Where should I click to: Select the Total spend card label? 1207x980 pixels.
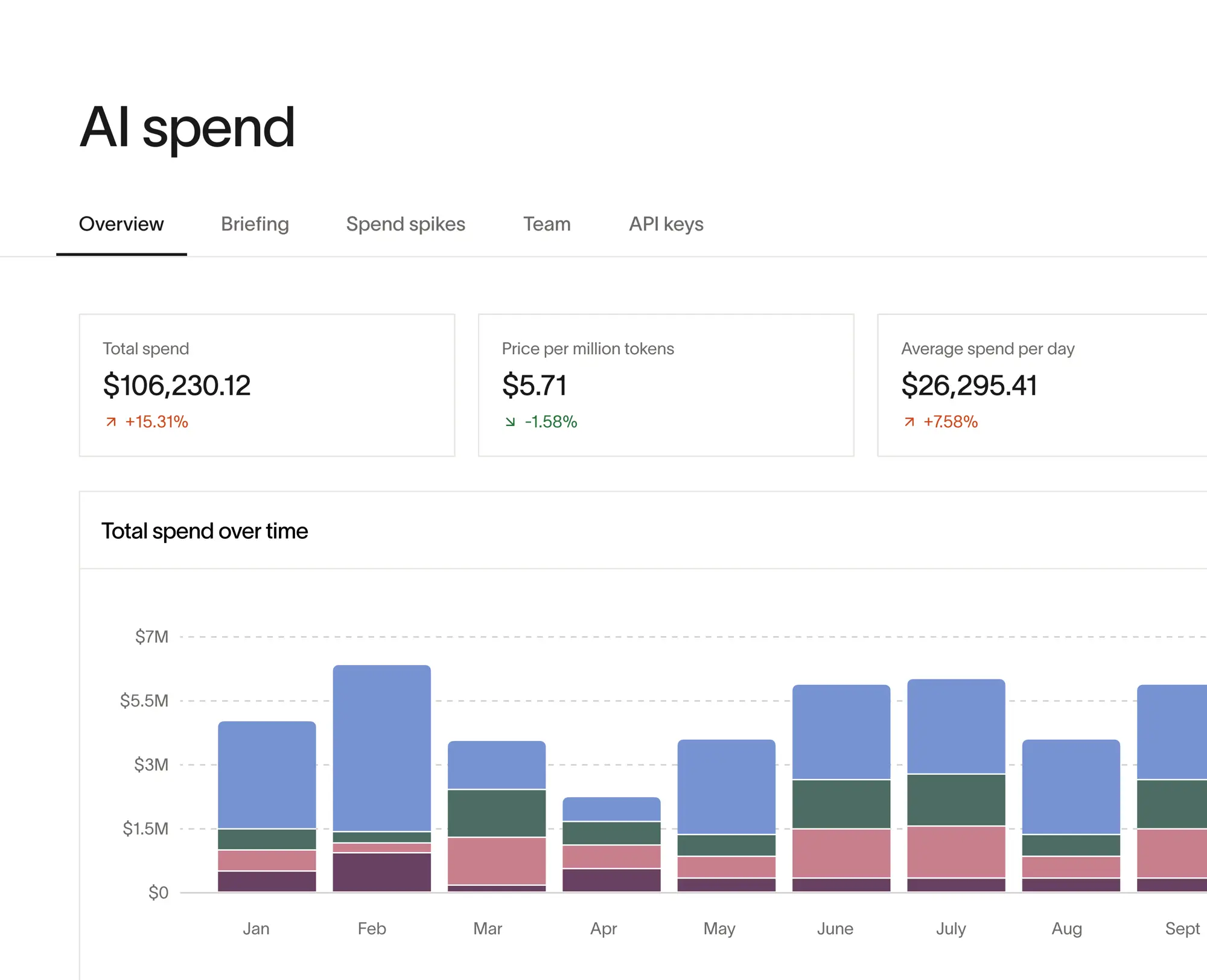point(146,349)
